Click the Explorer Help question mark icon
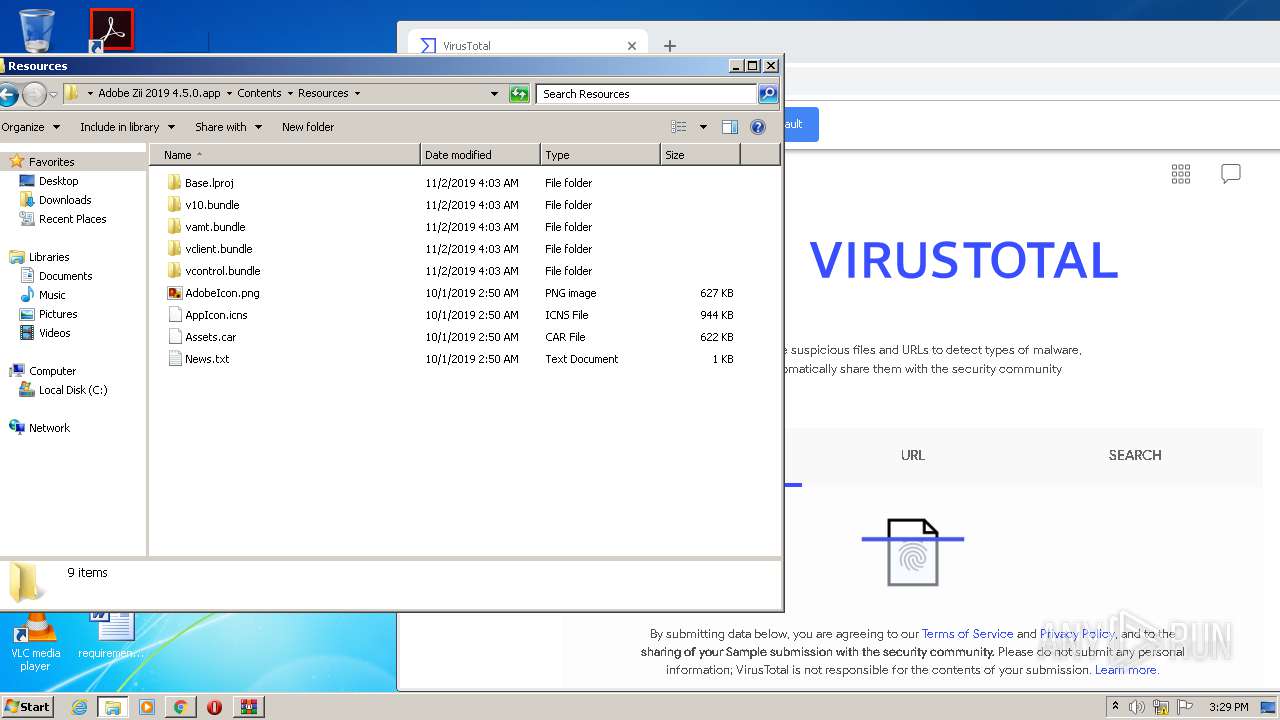 click(x=758, y=127)
